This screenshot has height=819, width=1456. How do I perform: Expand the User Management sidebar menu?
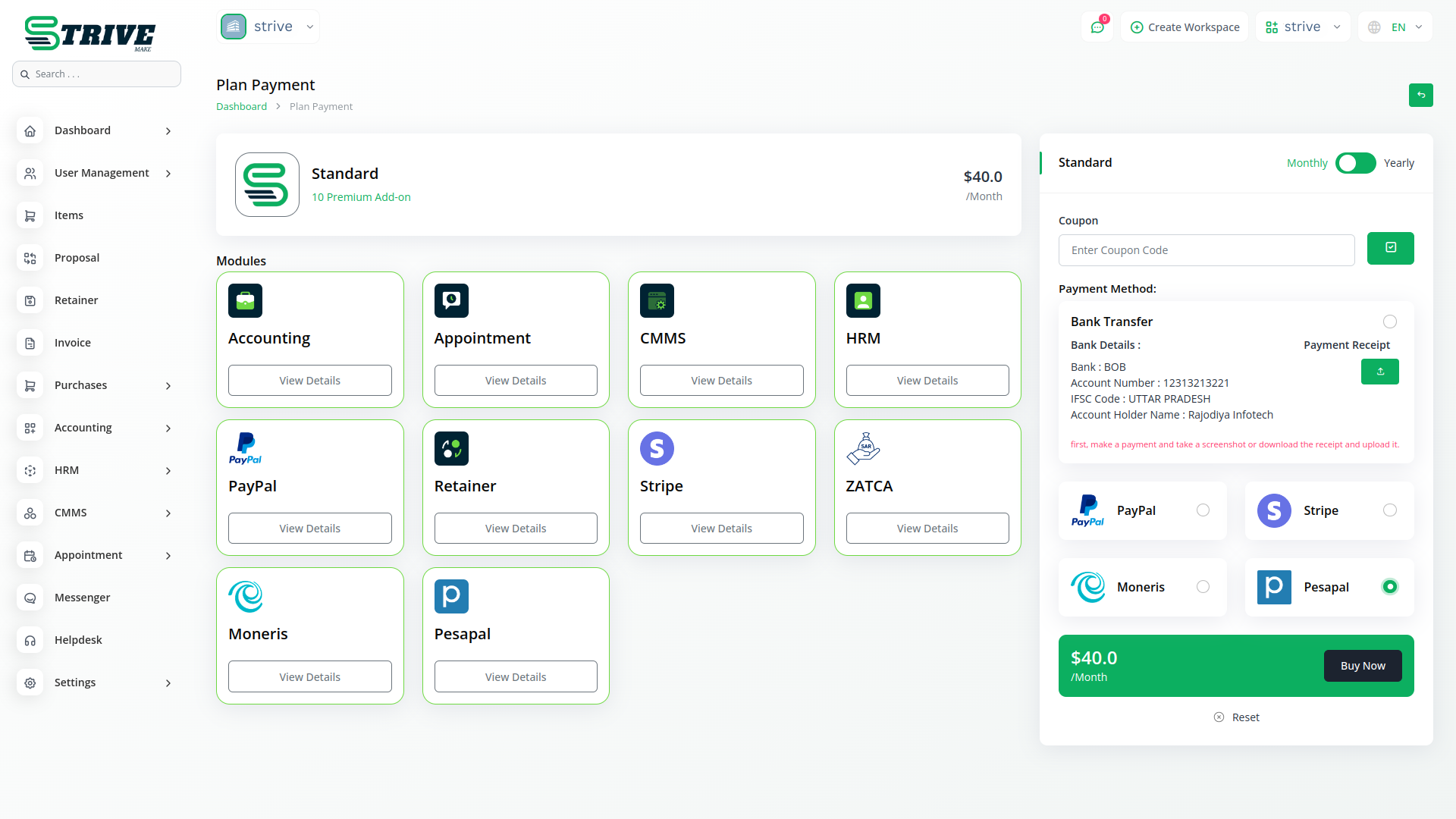[x=102, y=173]
